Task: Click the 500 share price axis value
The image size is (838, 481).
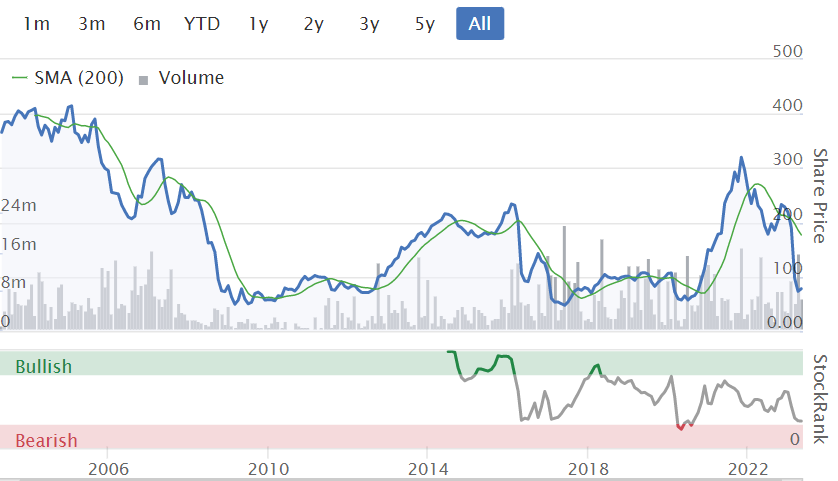Action: pos(788,51)
